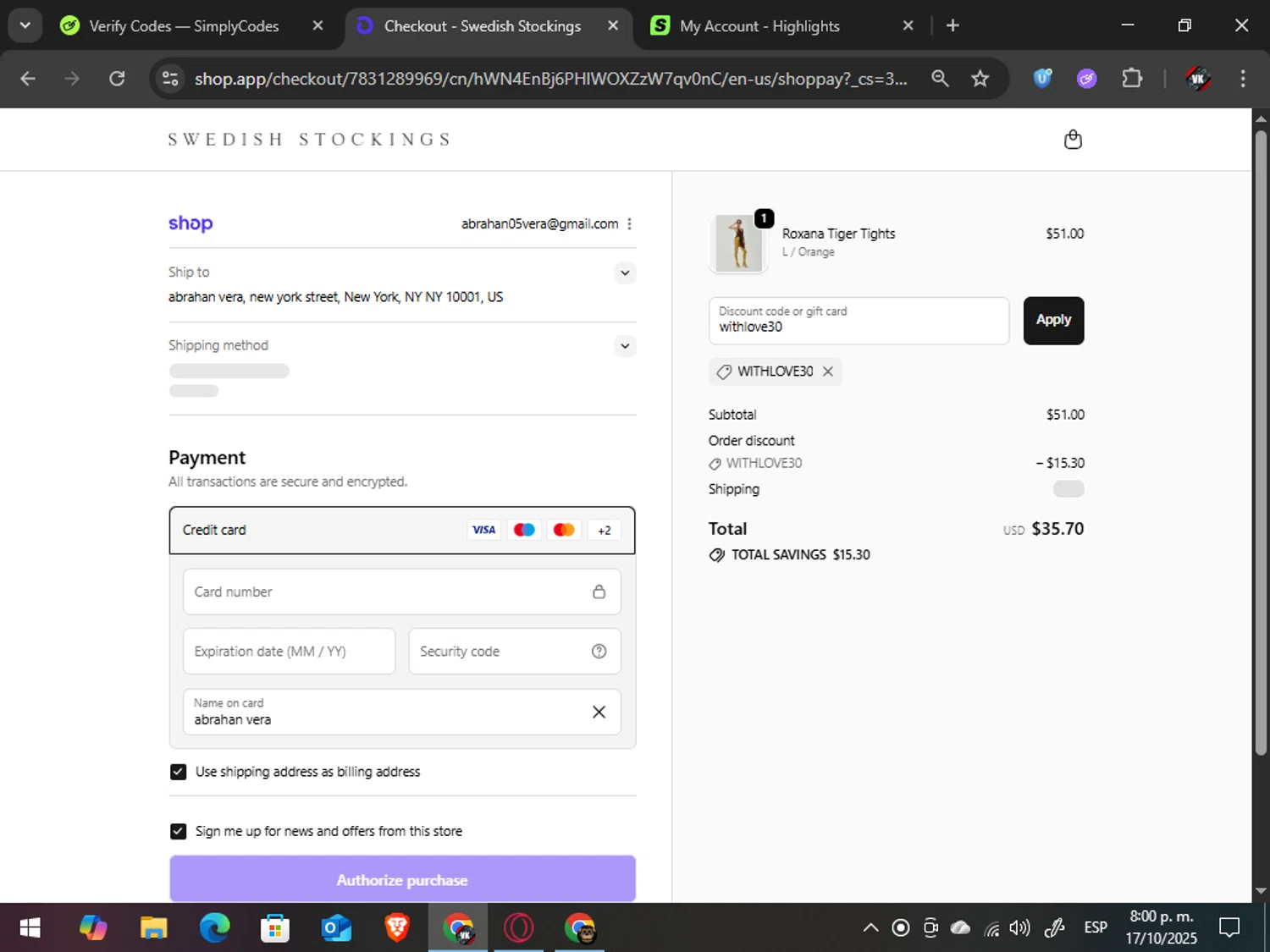1270x952 pixels.
Task: Expand the Shipping method section
Action: (625, 346)
